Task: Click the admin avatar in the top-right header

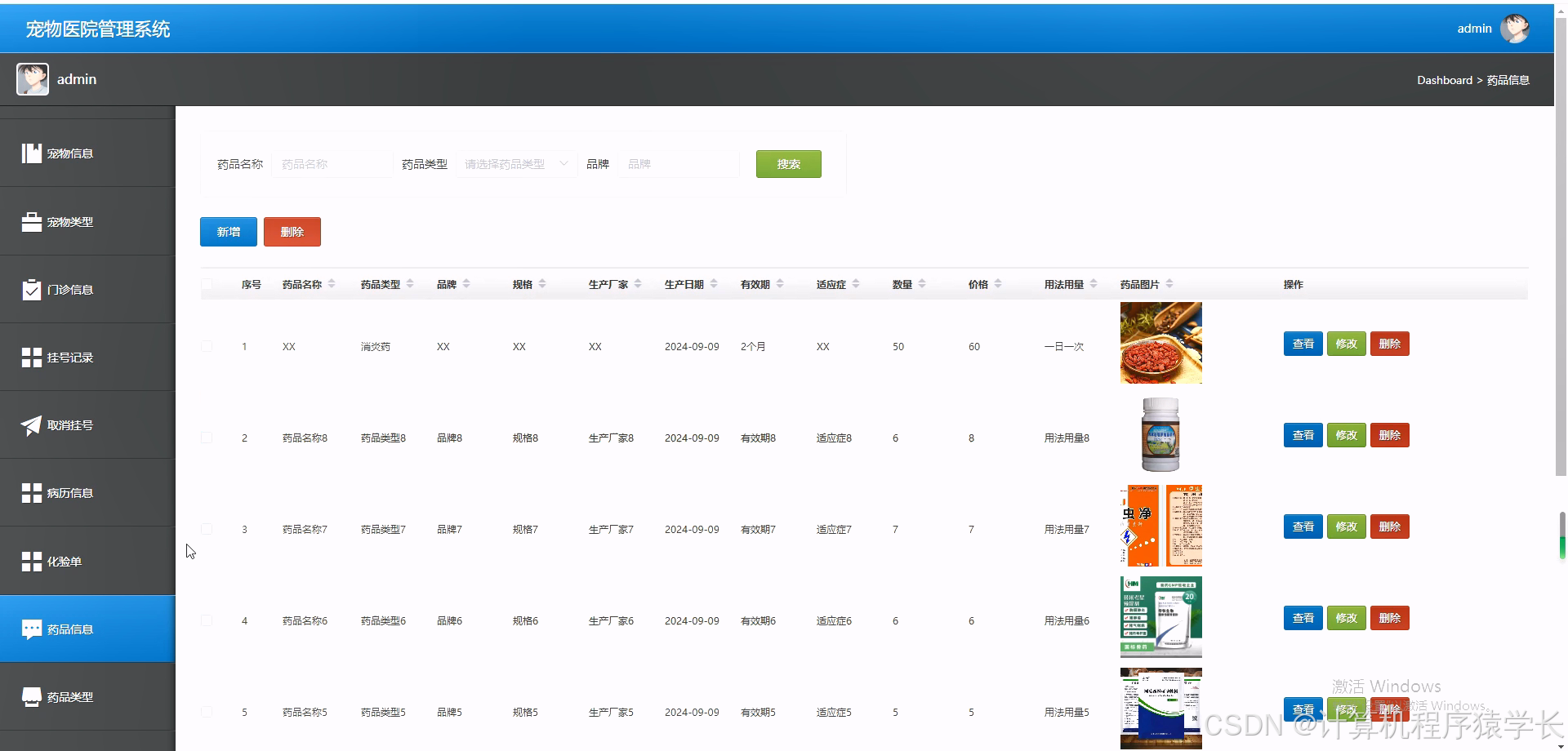Action: [x=1515, y=29]
